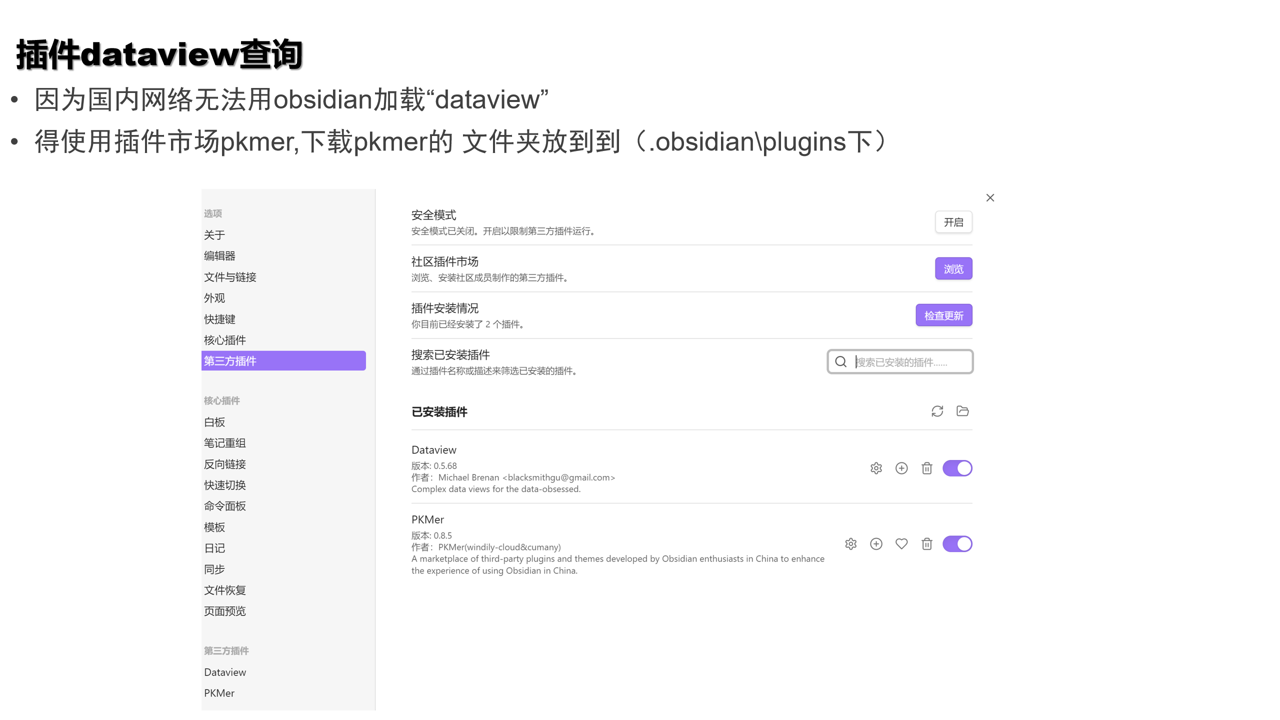Click the search magnifier icon
This screenshot has width=1280, height=720.
841,362
